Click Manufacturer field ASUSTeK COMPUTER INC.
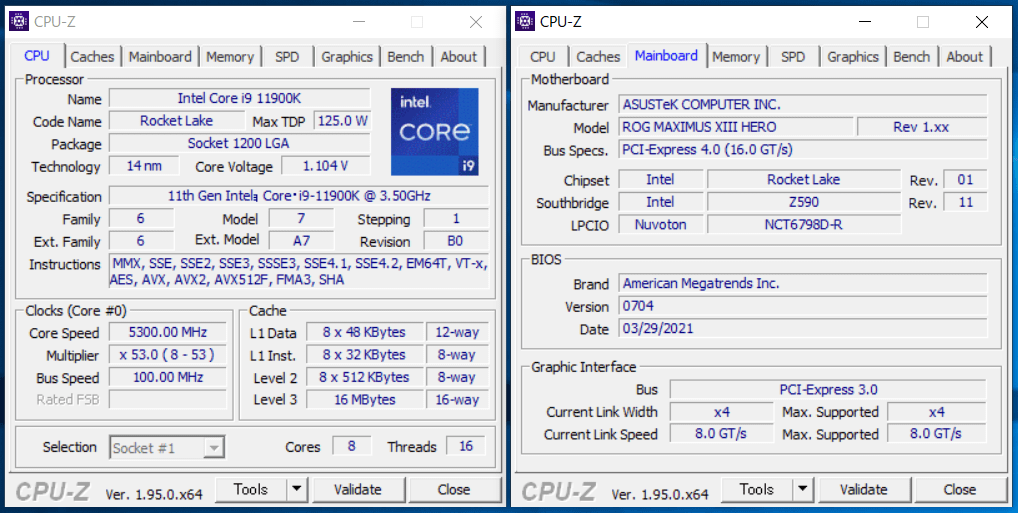This screenshot has height=513, width=1018. point(803,104)
